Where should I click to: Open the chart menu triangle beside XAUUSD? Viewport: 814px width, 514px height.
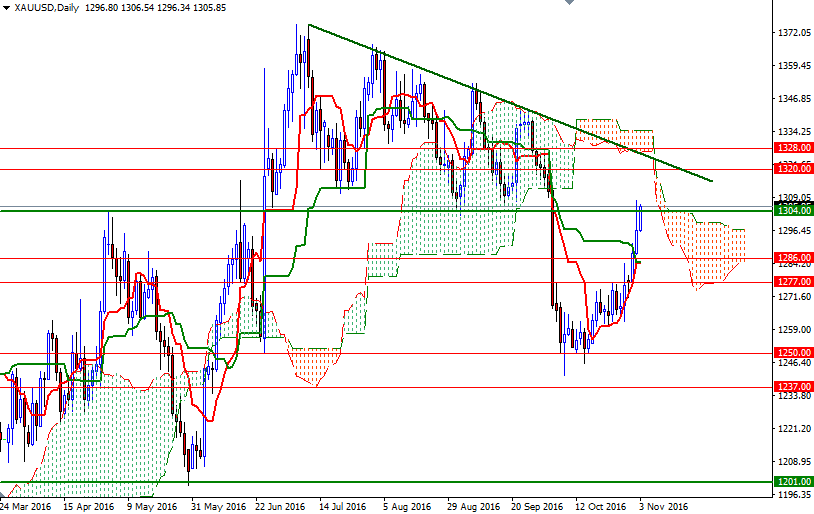click(x=6, y=8)
